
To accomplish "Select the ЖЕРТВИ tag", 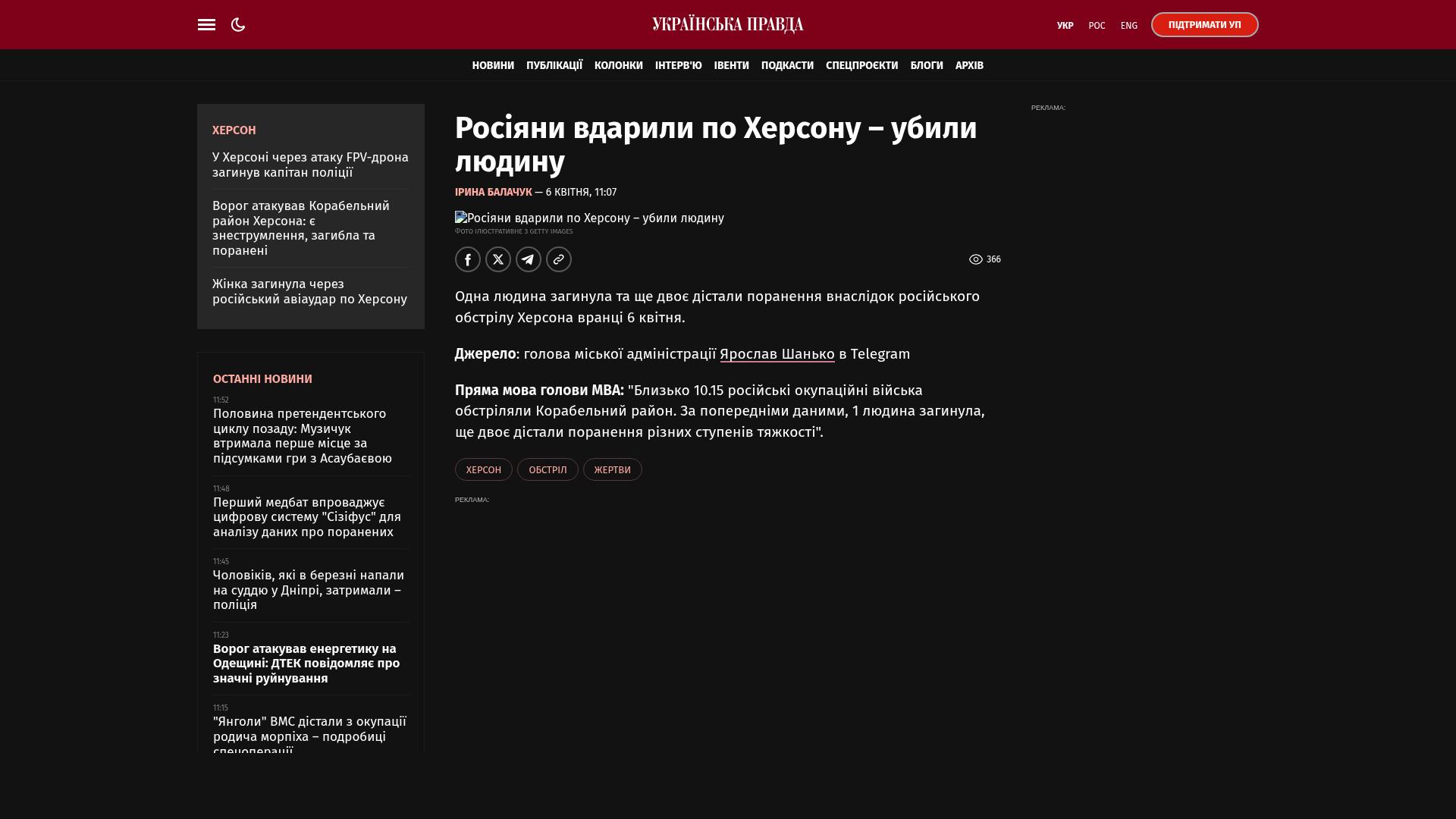I will click(612, 470).
